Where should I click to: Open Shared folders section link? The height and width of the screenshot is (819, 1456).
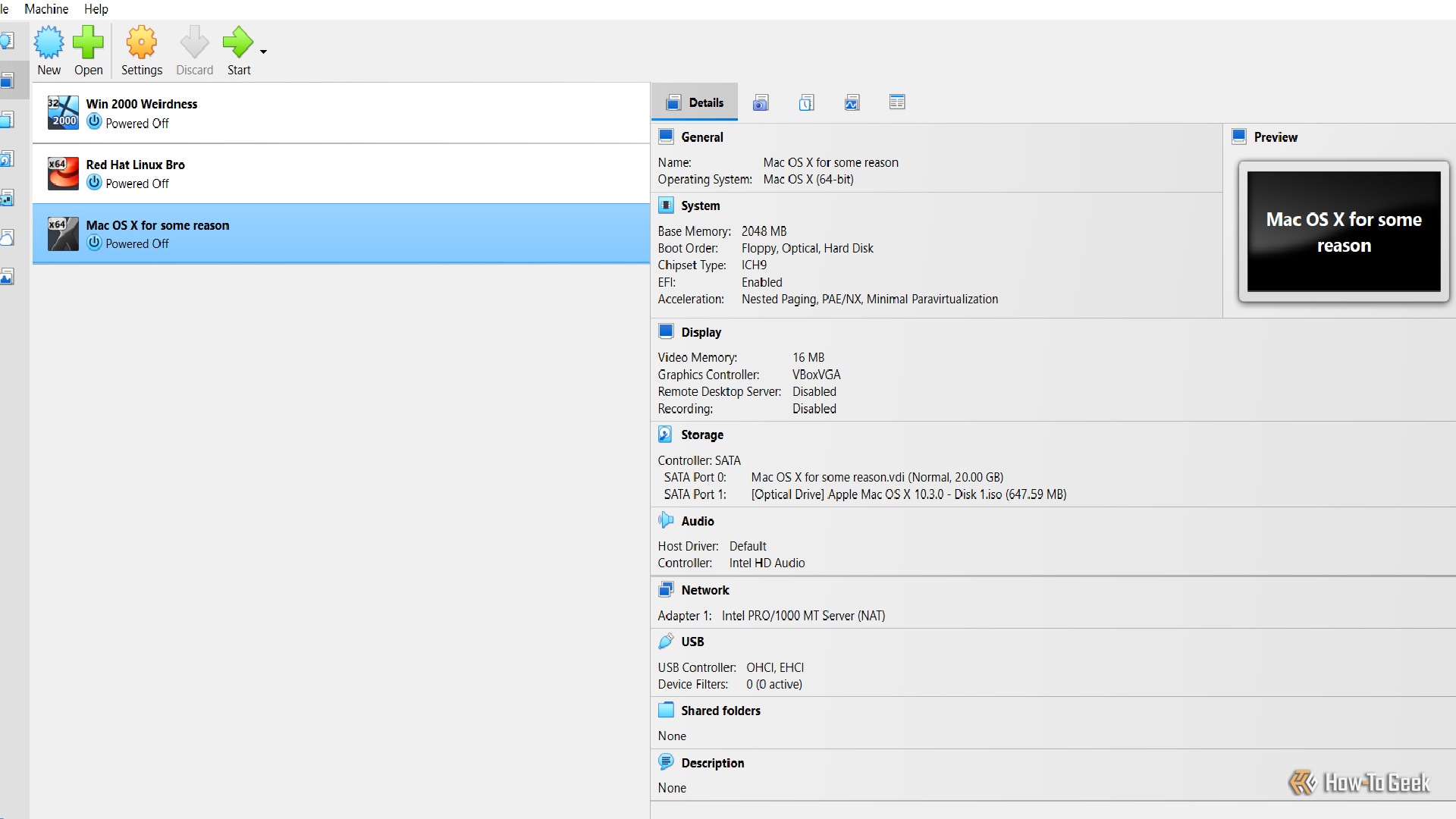(x=720, y=711)
